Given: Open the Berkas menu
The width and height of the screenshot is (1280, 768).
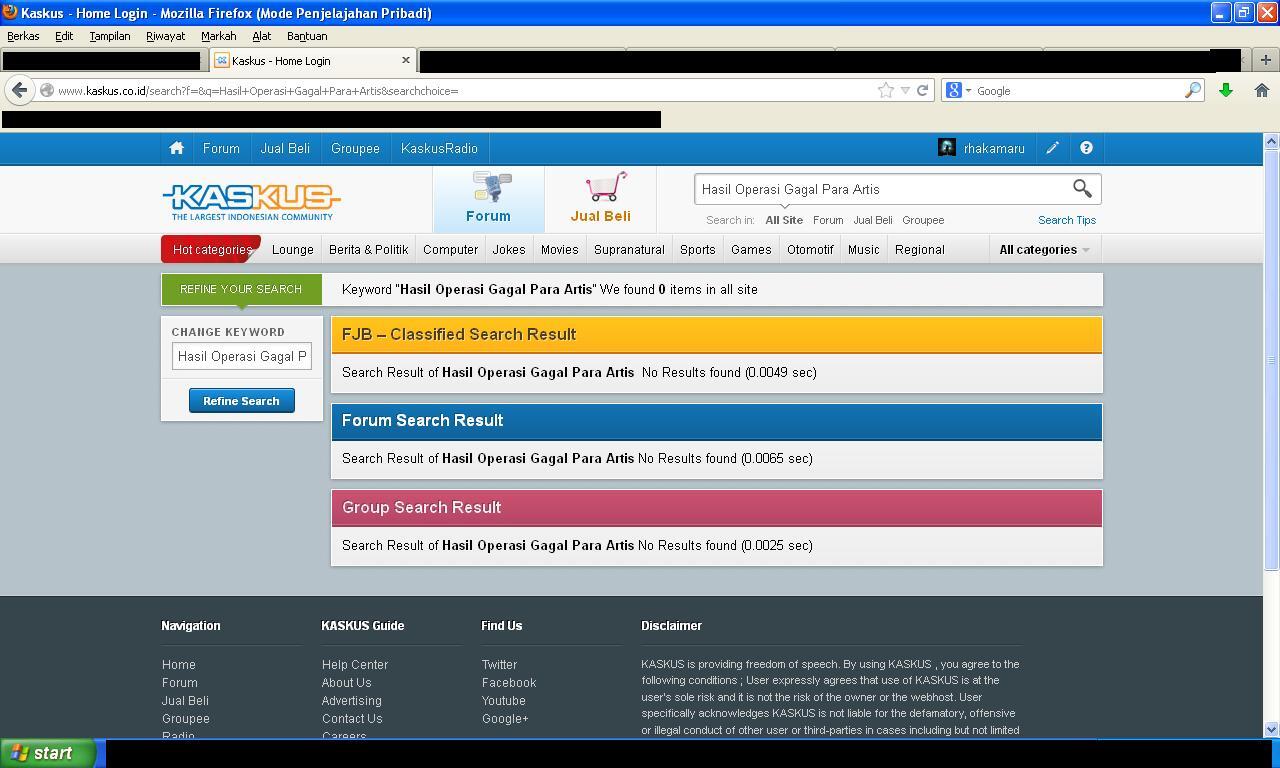Looking at the screenshot, I should click(23, 36).
